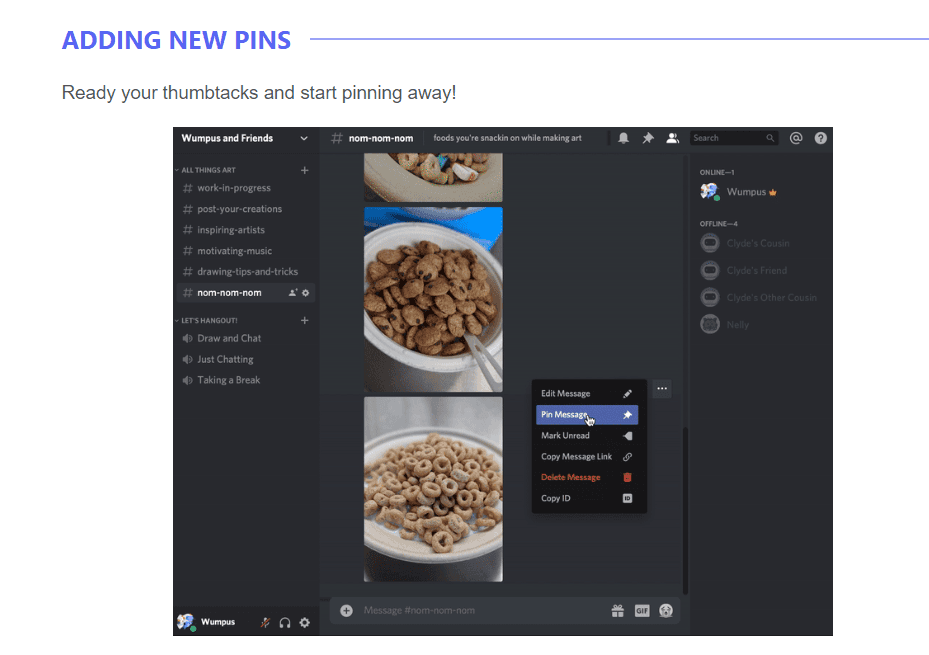This screenshot has height=655, width=929.
Task: Click the gift Nitro icon
Action: tap(619, 610)
